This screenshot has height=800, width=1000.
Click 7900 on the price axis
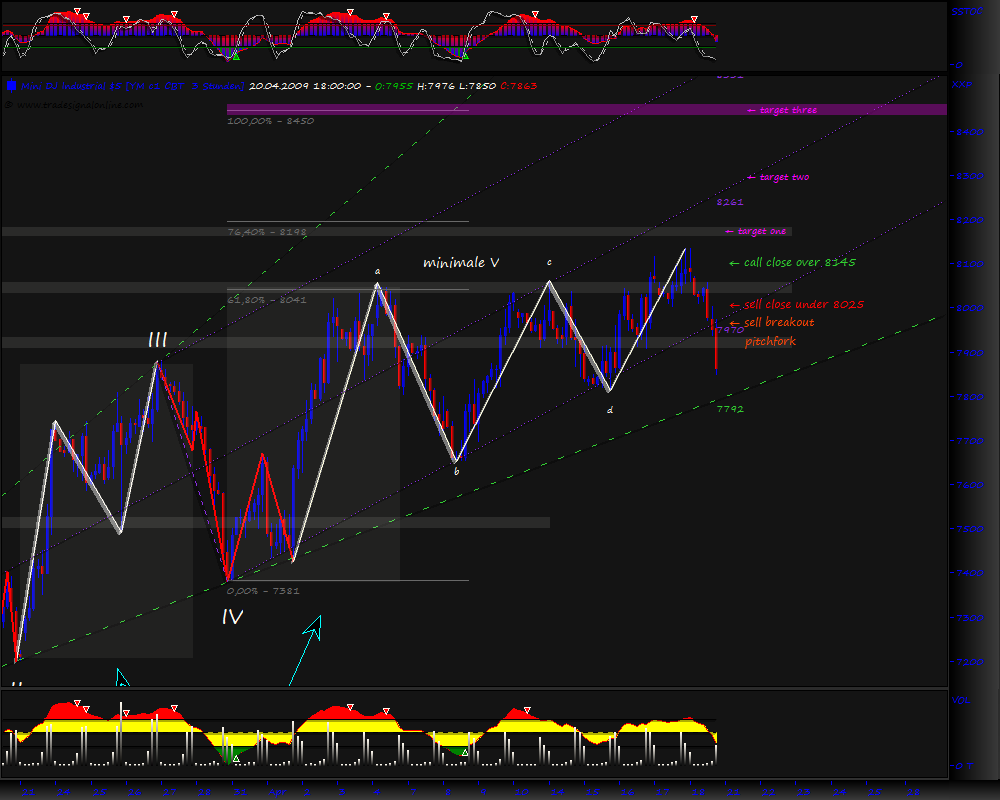pyautogui.click(x=969, y=352)
